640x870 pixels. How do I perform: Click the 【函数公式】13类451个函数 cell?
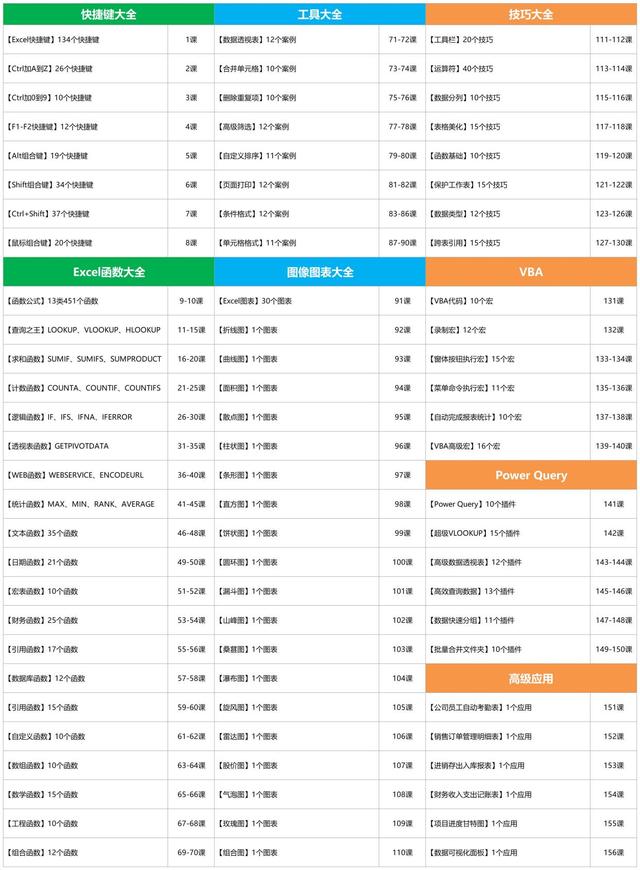85,301
